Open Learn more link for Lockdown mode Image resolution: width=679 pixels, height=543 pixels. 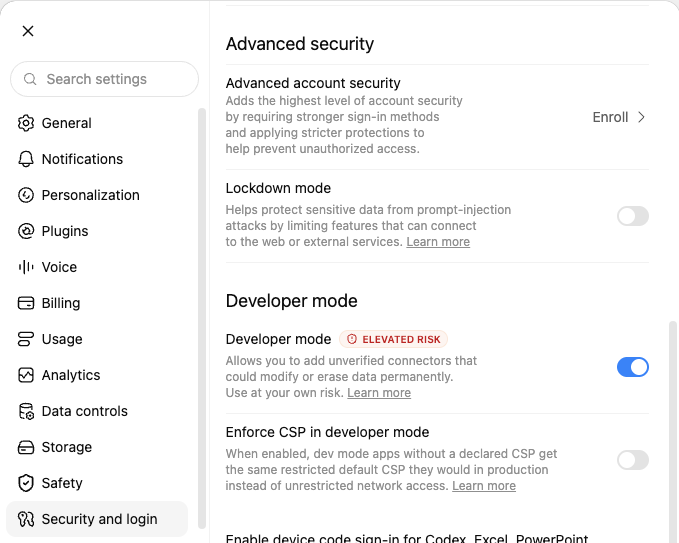(438, 242)
